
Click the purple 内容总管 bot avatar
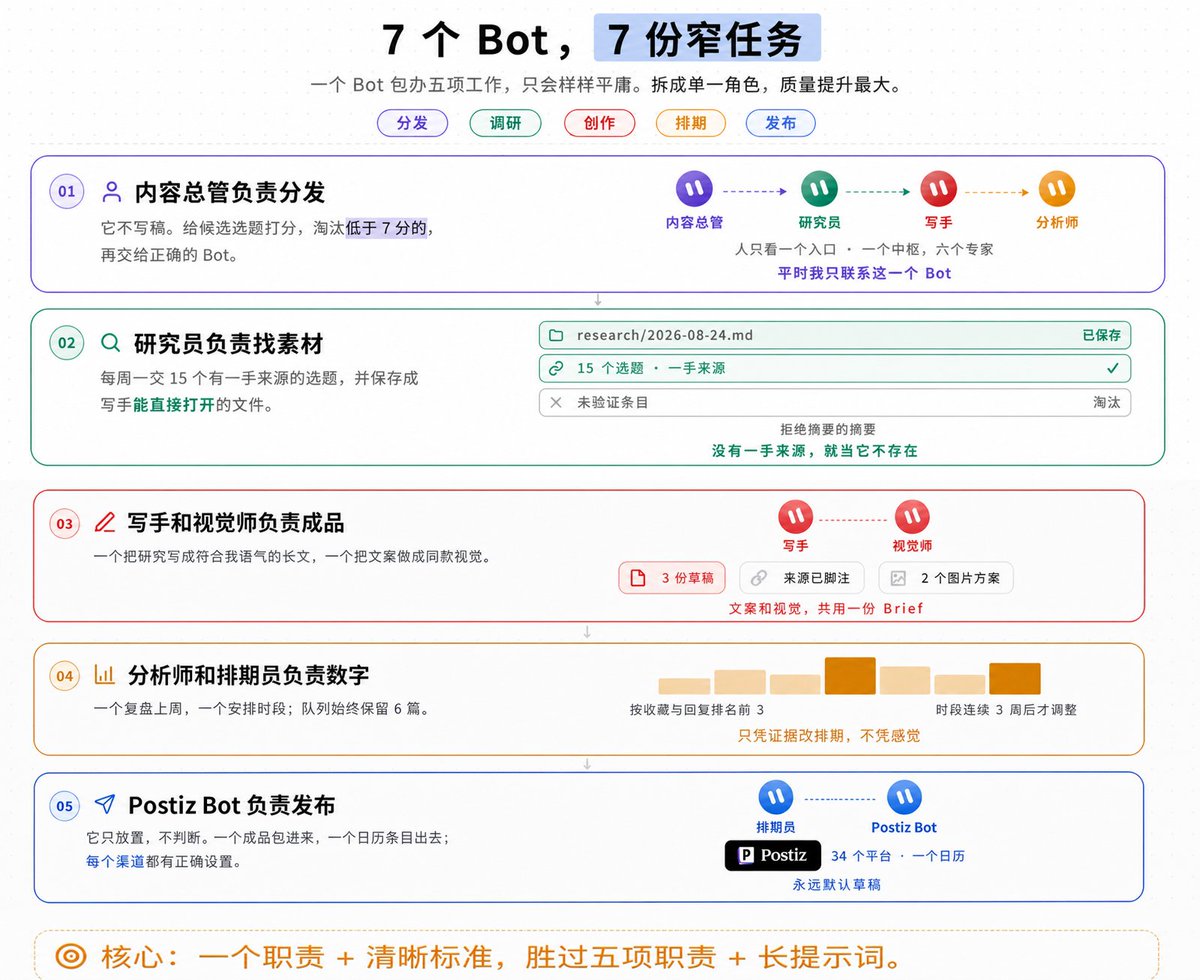click(694, 188)
